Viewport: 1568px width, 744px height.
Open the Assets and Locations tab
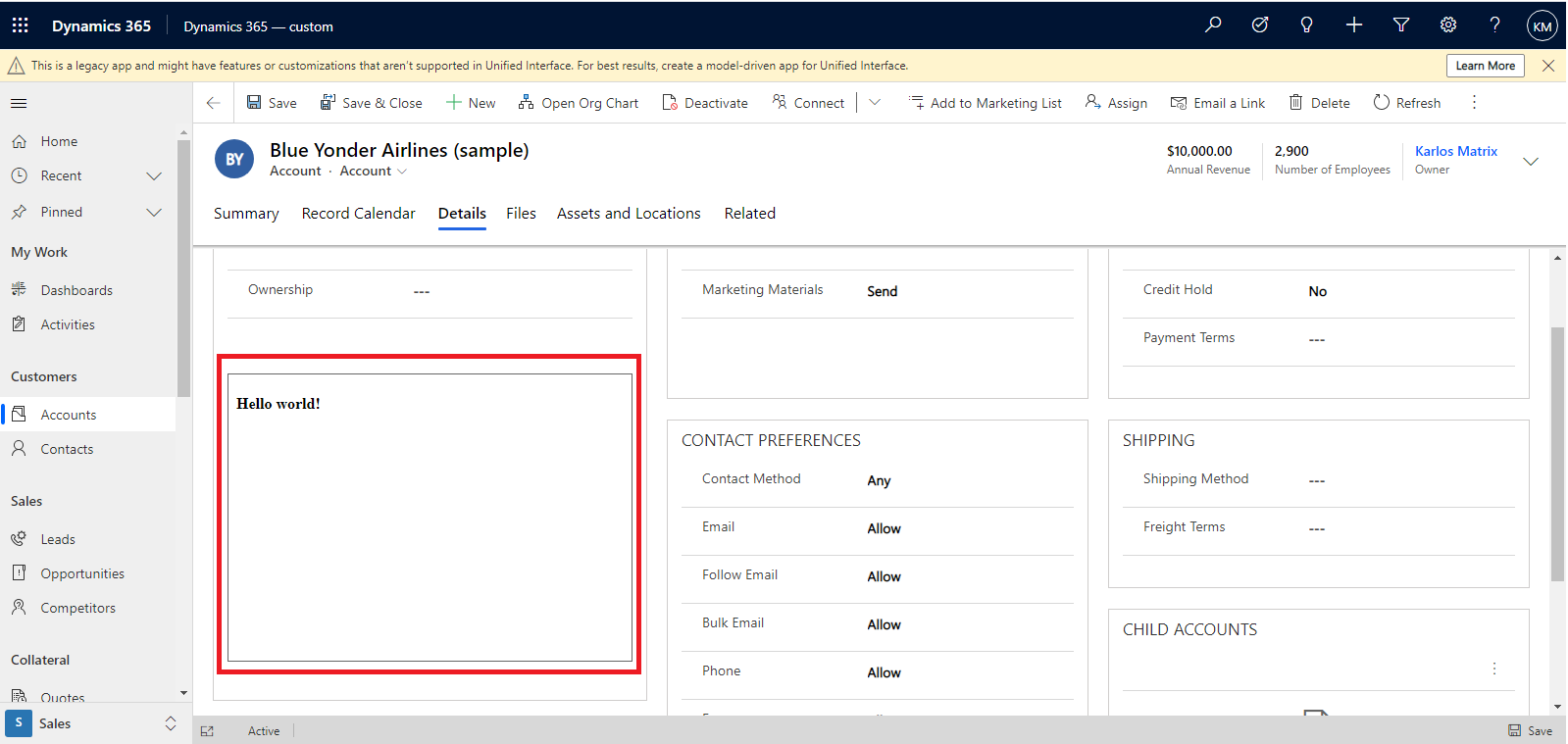629,214
